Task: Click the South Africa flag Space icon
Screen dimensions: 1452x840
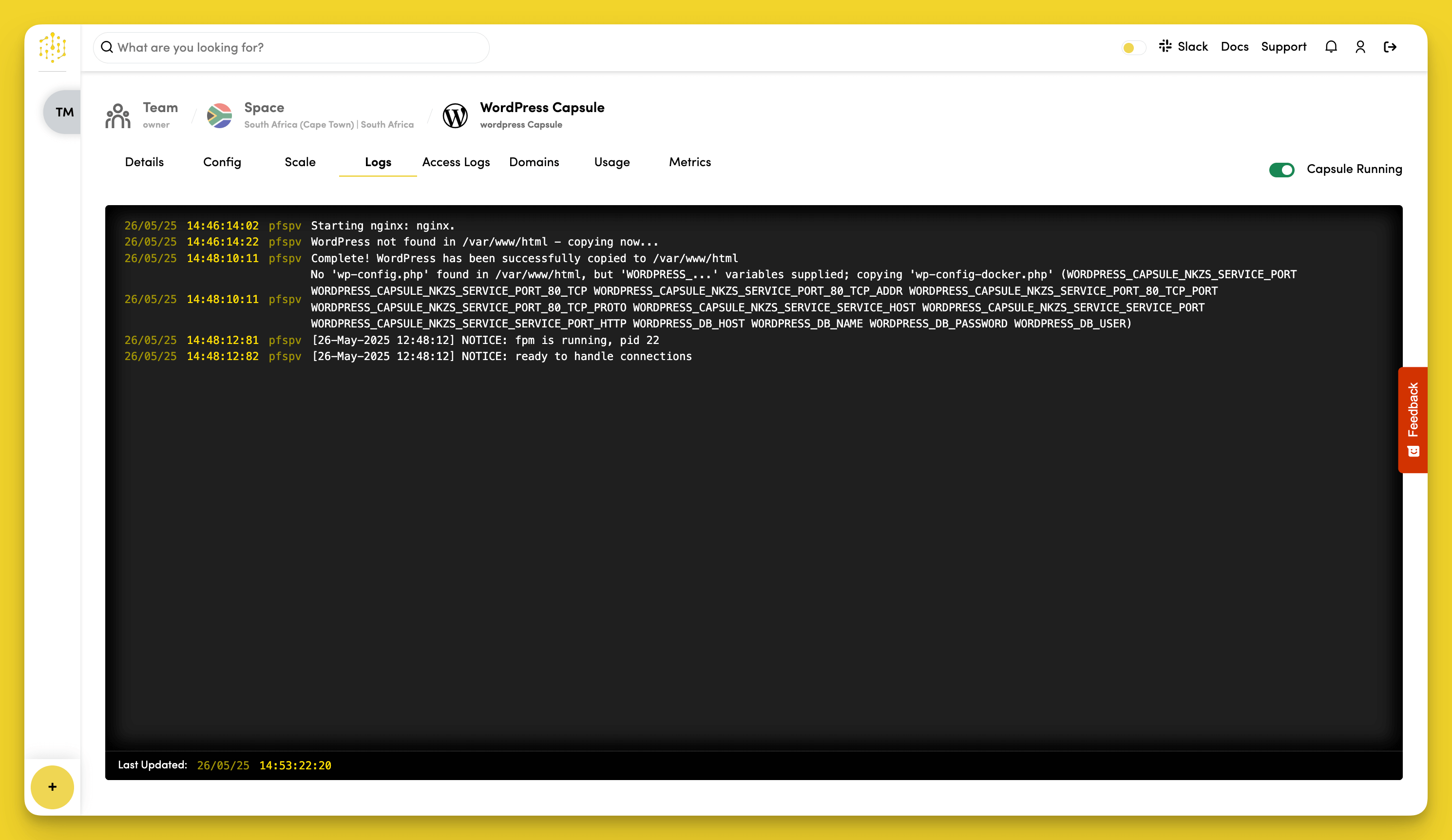Action: pyautogui.click(x=220, y=115)
